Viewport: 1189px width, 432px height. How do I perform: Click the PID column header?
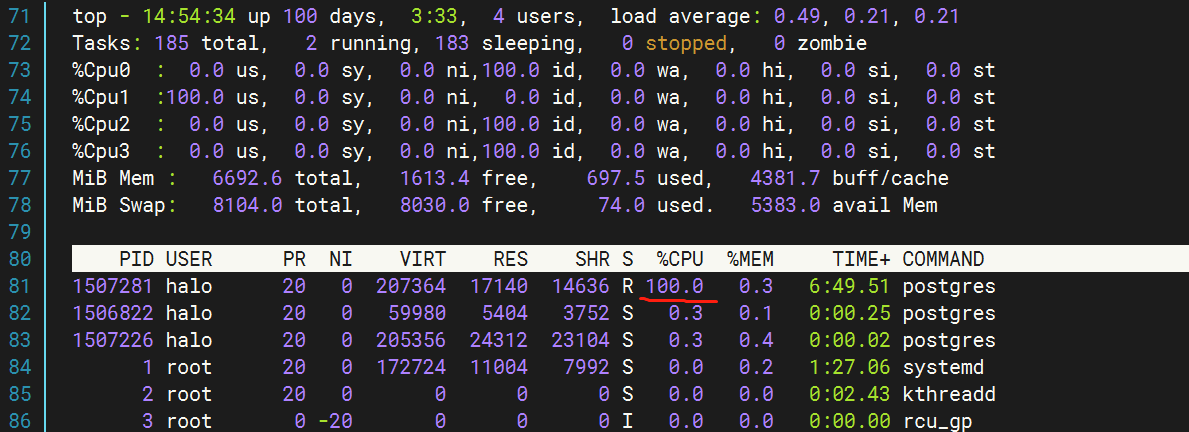click(136, 259)
